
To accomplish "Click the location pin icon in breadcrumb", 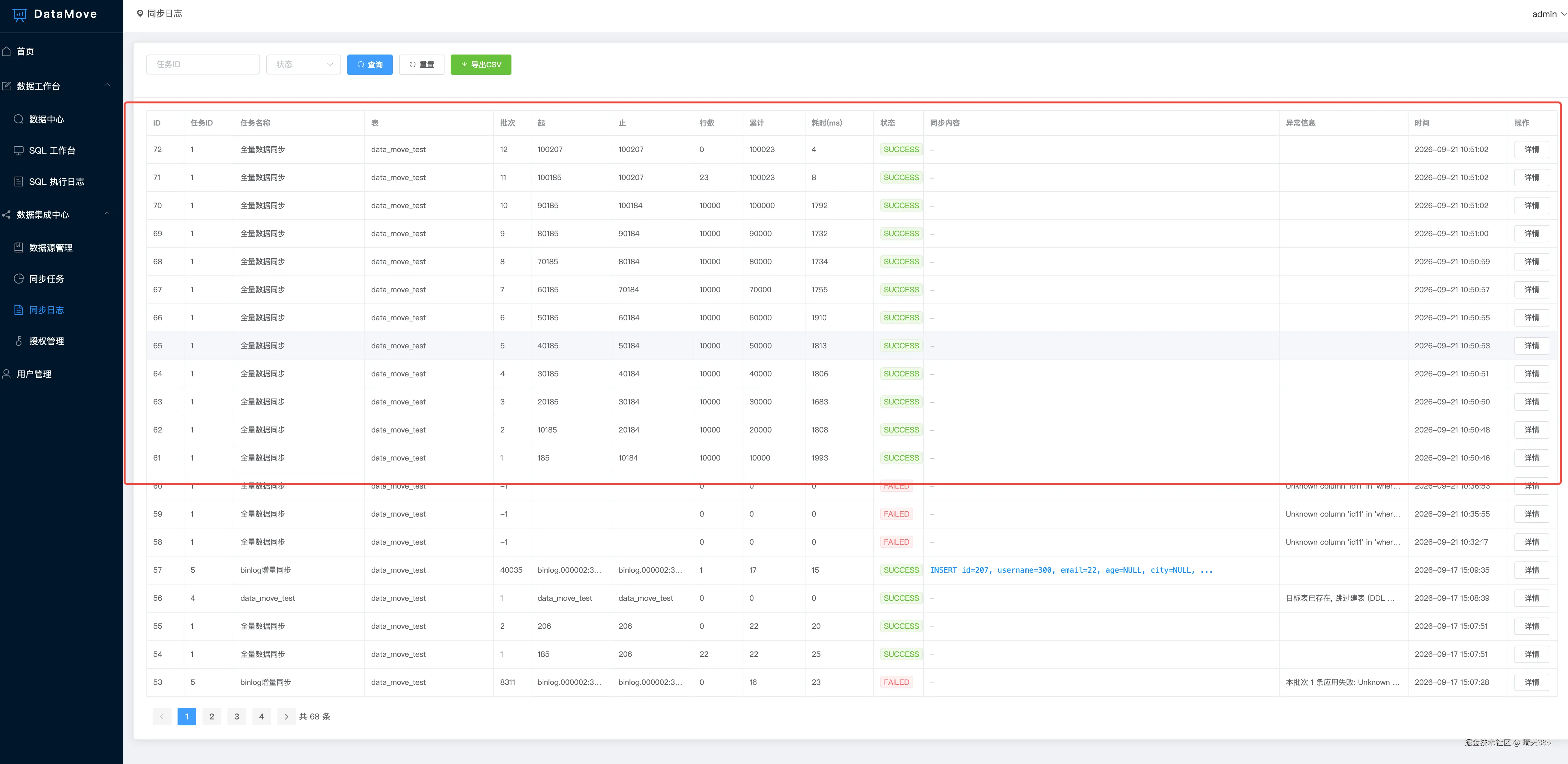I will [140, 13].
